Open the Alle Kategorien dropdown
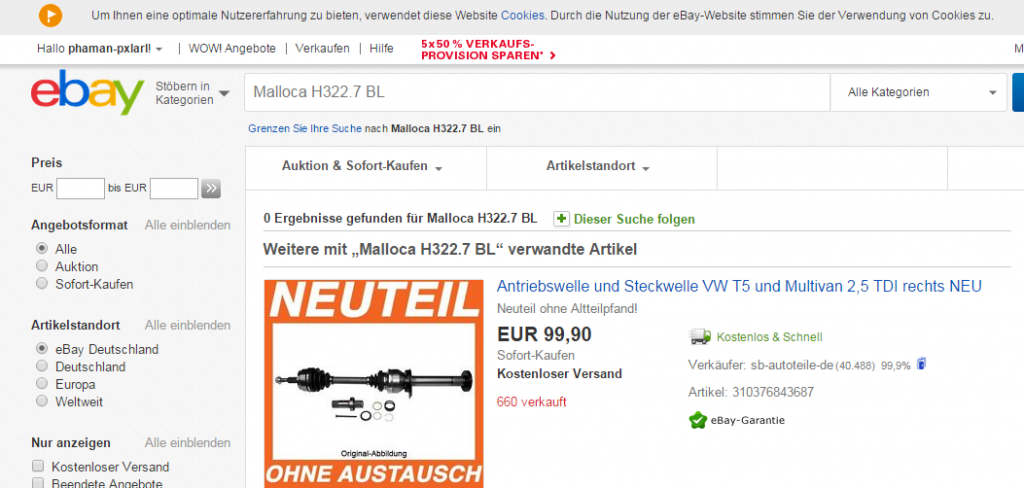This screenshot has width=1024, height=488. (x=918, y=93)
